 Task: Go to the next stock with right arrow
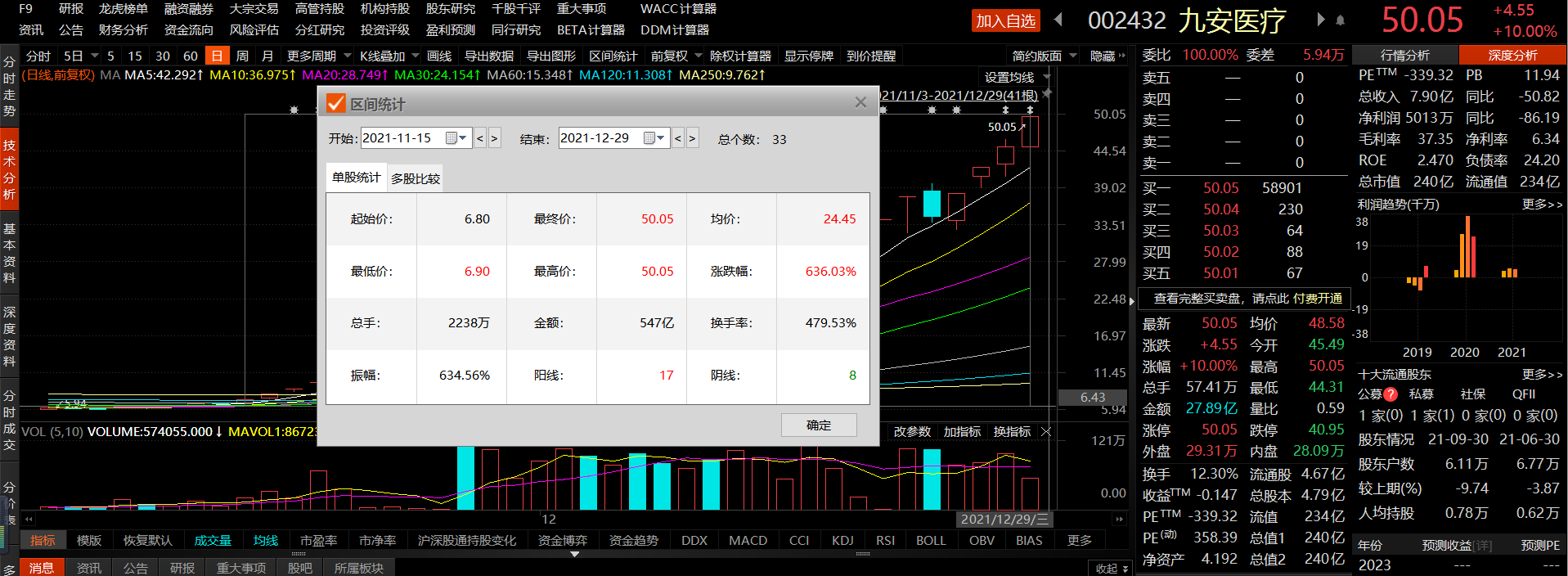point(1320,20)
